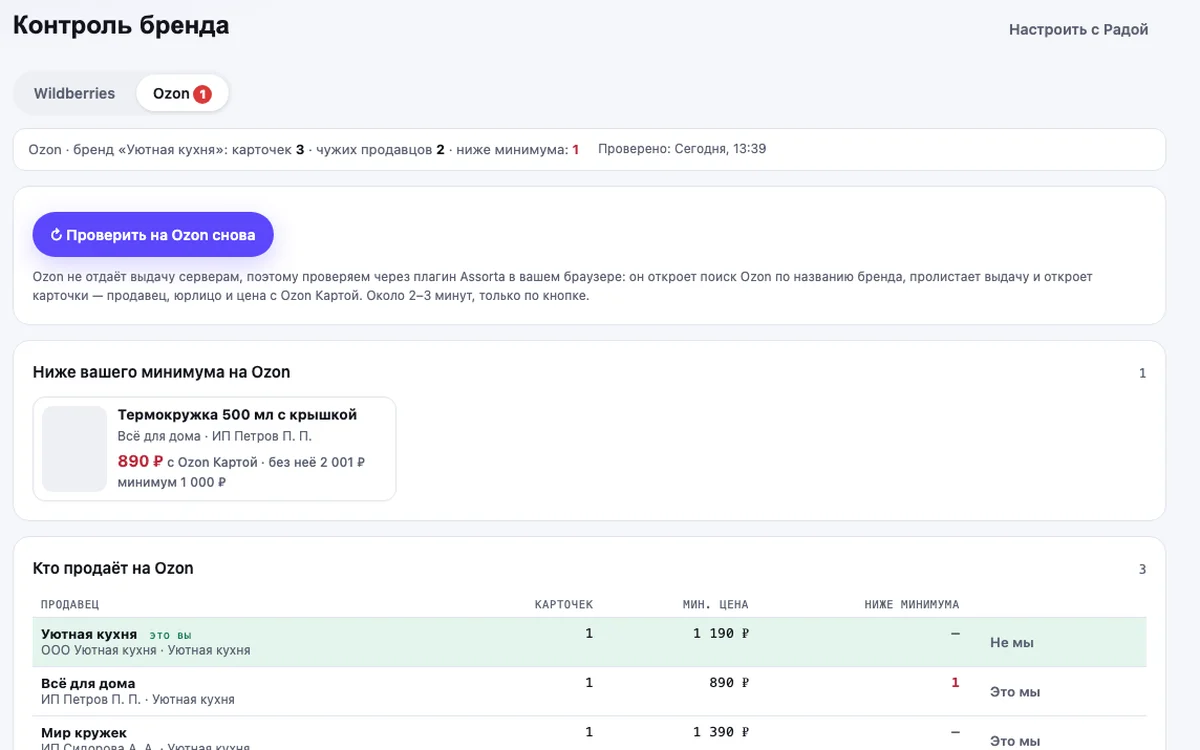Click "ниже минимума: 1" in the summary bar
Viewport: 1200px width, 750px height.
coord(518,149)
